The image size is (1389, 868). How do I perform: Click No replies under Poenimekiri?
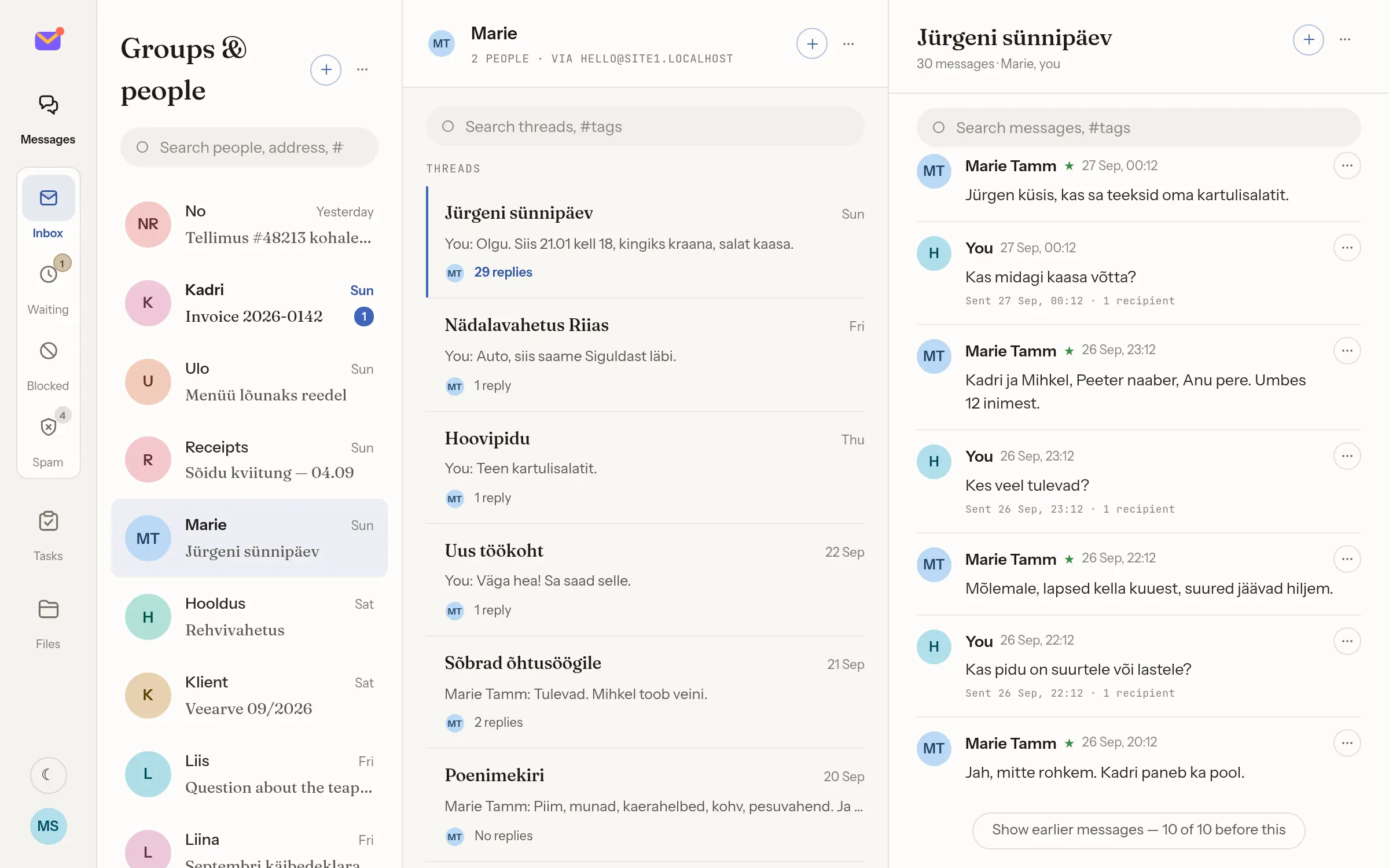(504, 836)
